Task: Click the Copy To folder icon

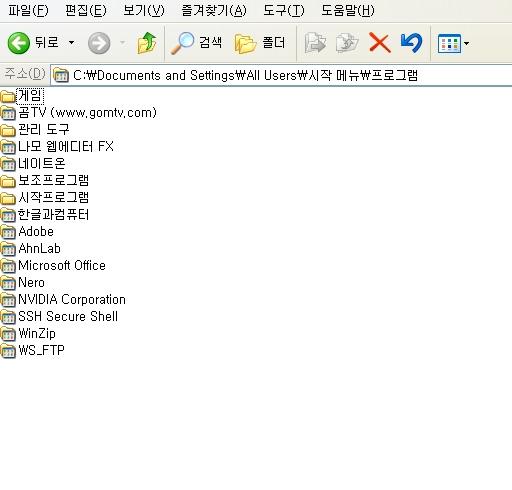Action: (347, 43)
